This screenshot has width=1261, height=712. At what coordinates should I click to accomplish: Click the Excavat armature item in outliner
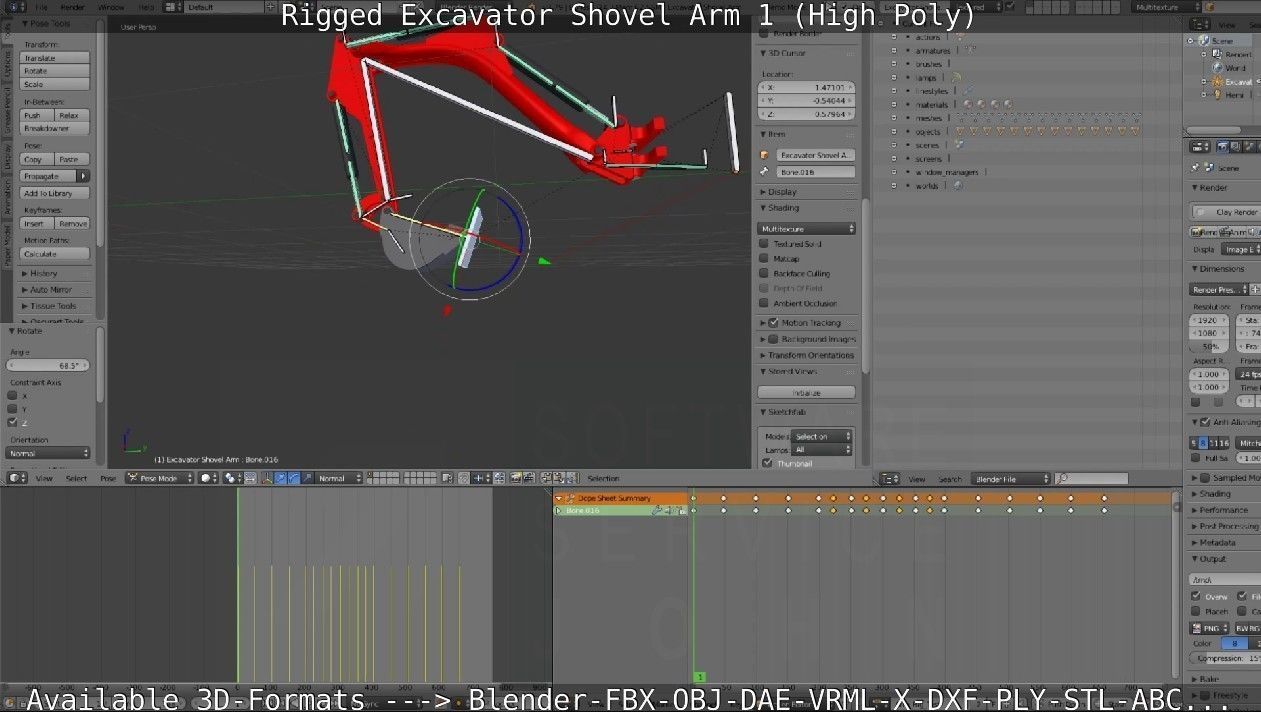(1238, 81)
